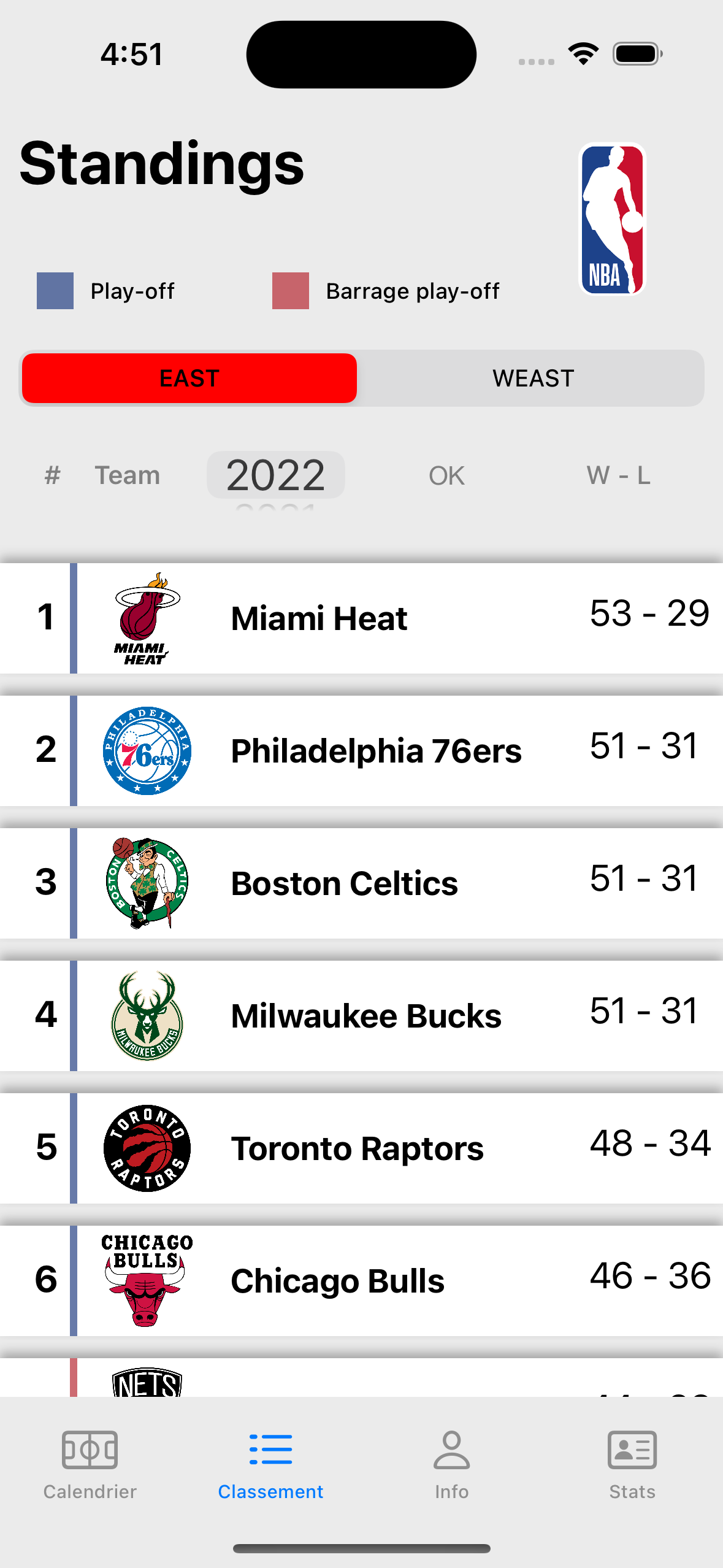
Task: Click the Play-off color swatch
Action: tap(54, 291)
